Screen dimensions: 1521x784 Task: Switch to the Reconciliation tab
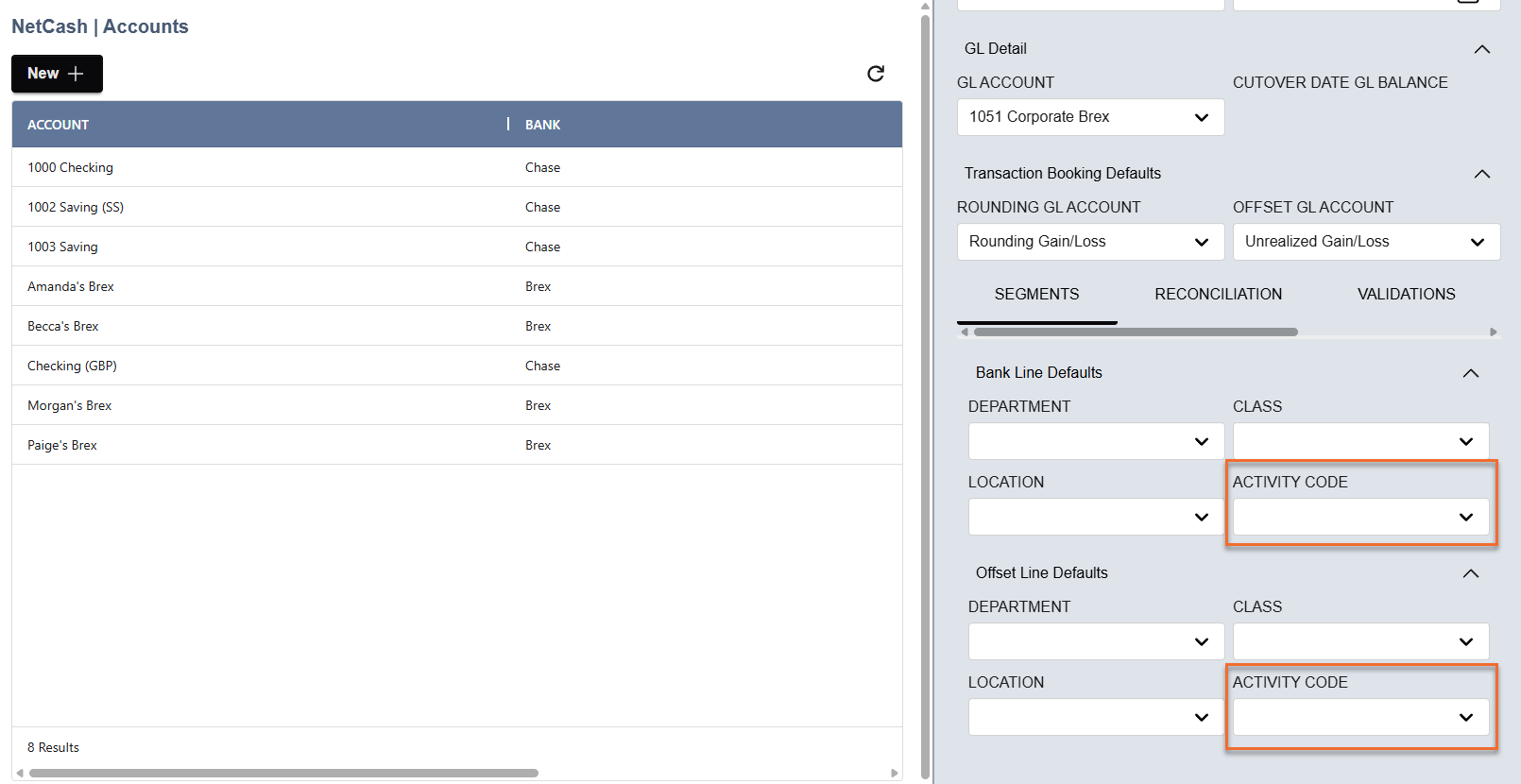pyautogui.click(x=1218, y=295)
